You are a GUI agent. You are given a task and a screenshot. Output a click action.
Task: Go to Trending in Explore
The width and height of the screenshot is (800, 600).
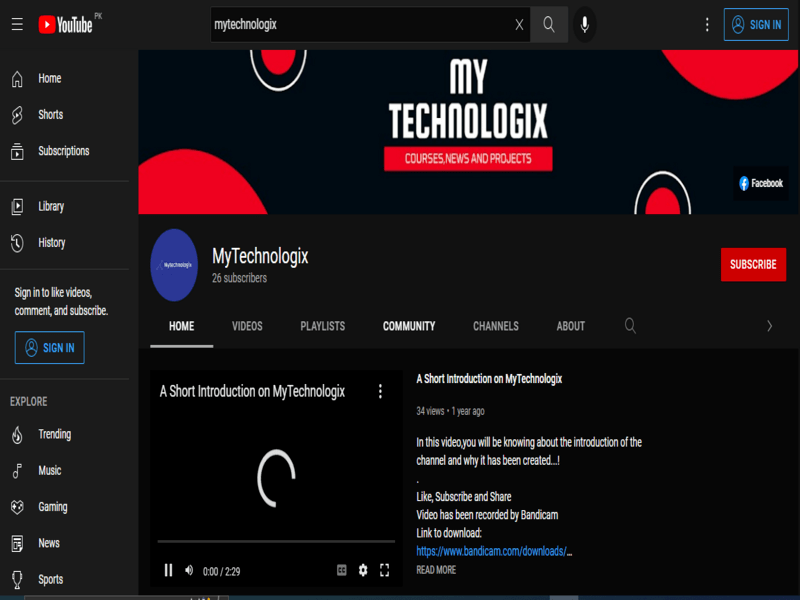pyautogui.click(x=54, y=434)
